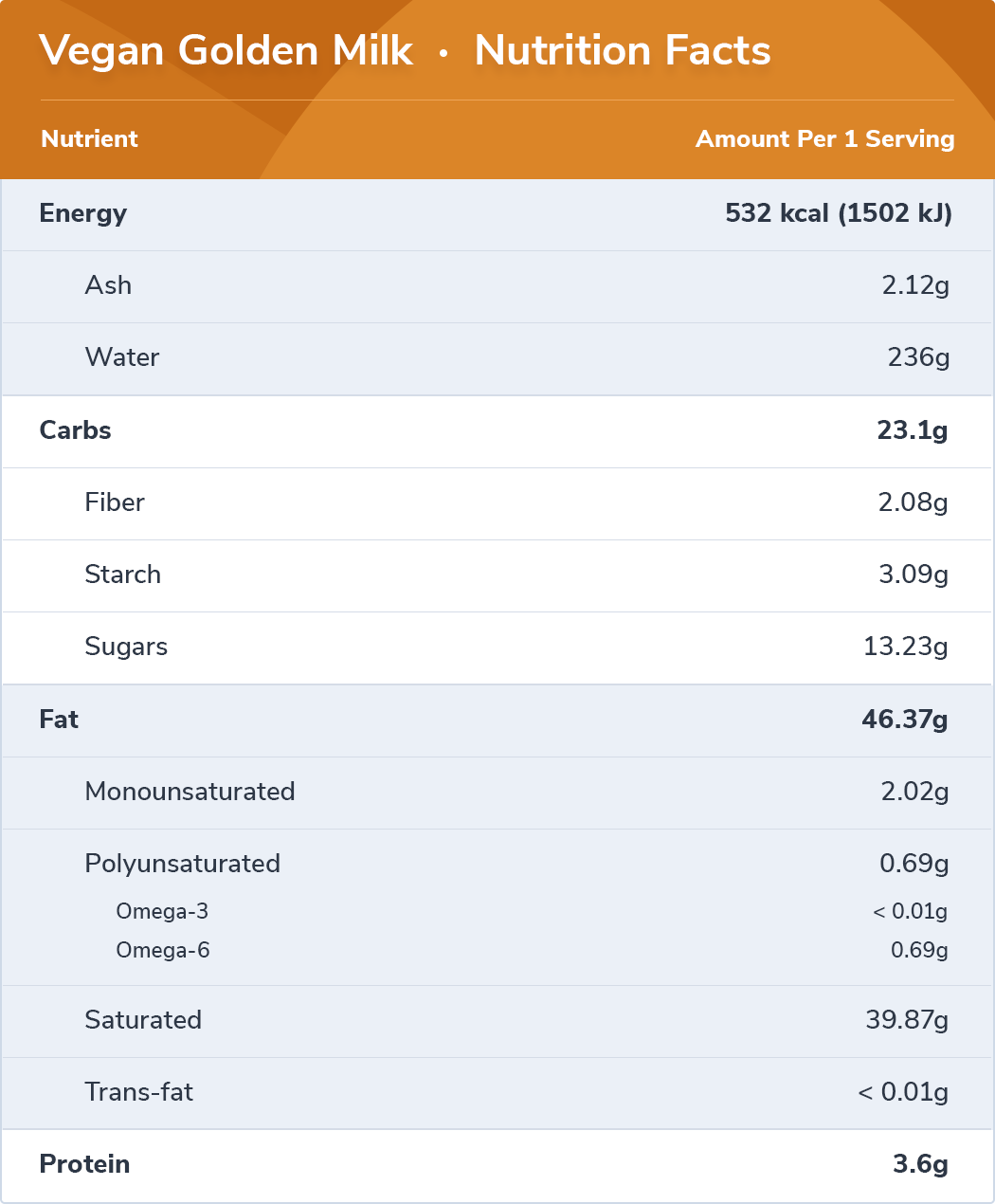Click the Sugars row label
995x1204 pixels.
126,647
